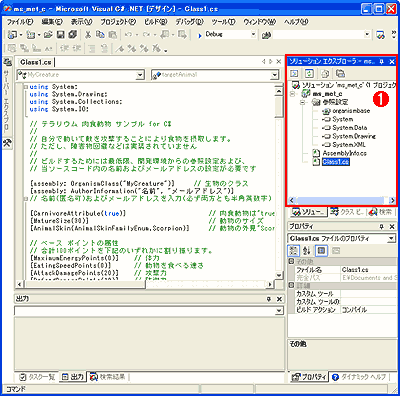The image size is (400, 396).
Task: Switch to the 検索 tab beside class view
Action: coord(381,212)
